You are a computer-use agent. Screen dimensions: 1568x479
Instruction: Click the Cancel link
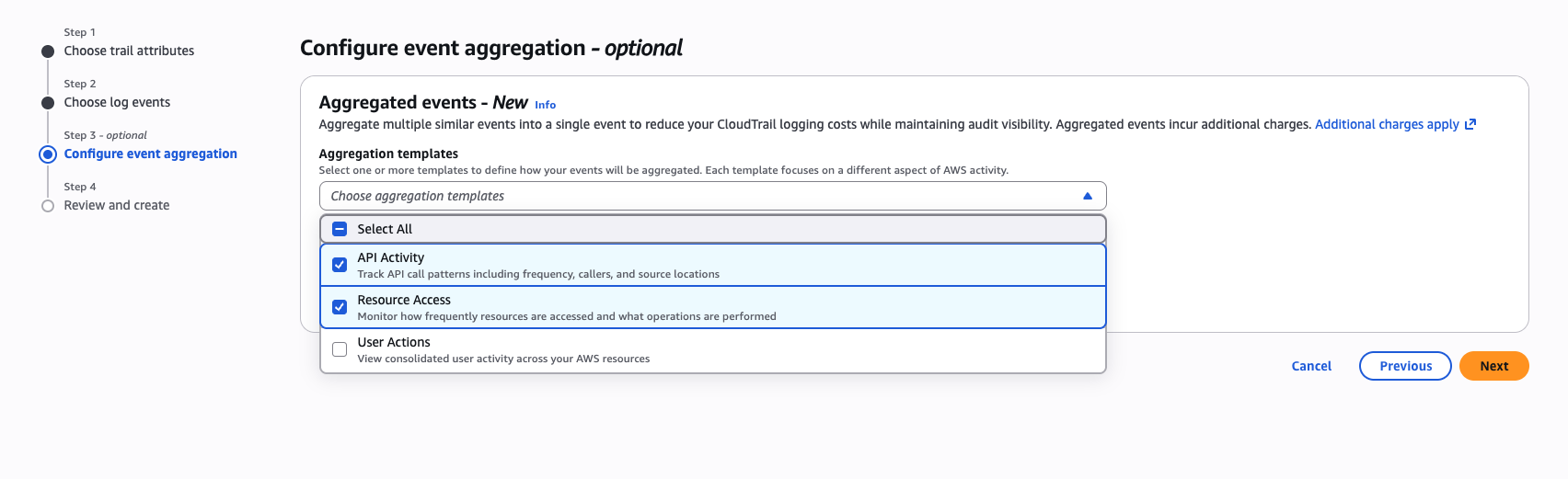(x=1311, y=366)
